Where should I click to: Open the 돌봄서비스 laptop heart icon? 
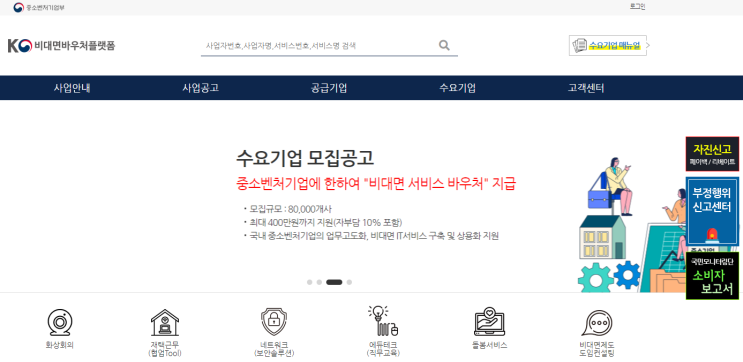coord(489,322)
